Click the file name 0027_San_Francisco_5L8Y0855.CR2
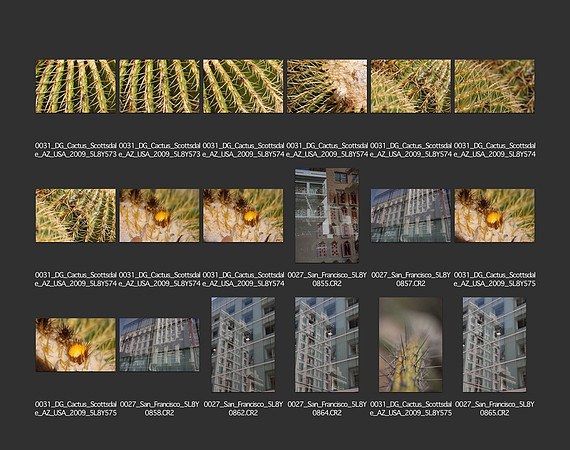The image size is (570, 450). [327, 279]
